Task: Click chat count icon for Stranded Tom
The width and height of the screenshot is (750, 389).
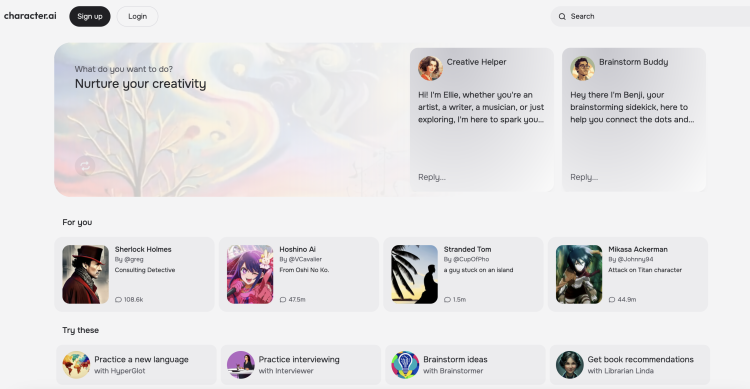Action: click(x=447, y=300)
